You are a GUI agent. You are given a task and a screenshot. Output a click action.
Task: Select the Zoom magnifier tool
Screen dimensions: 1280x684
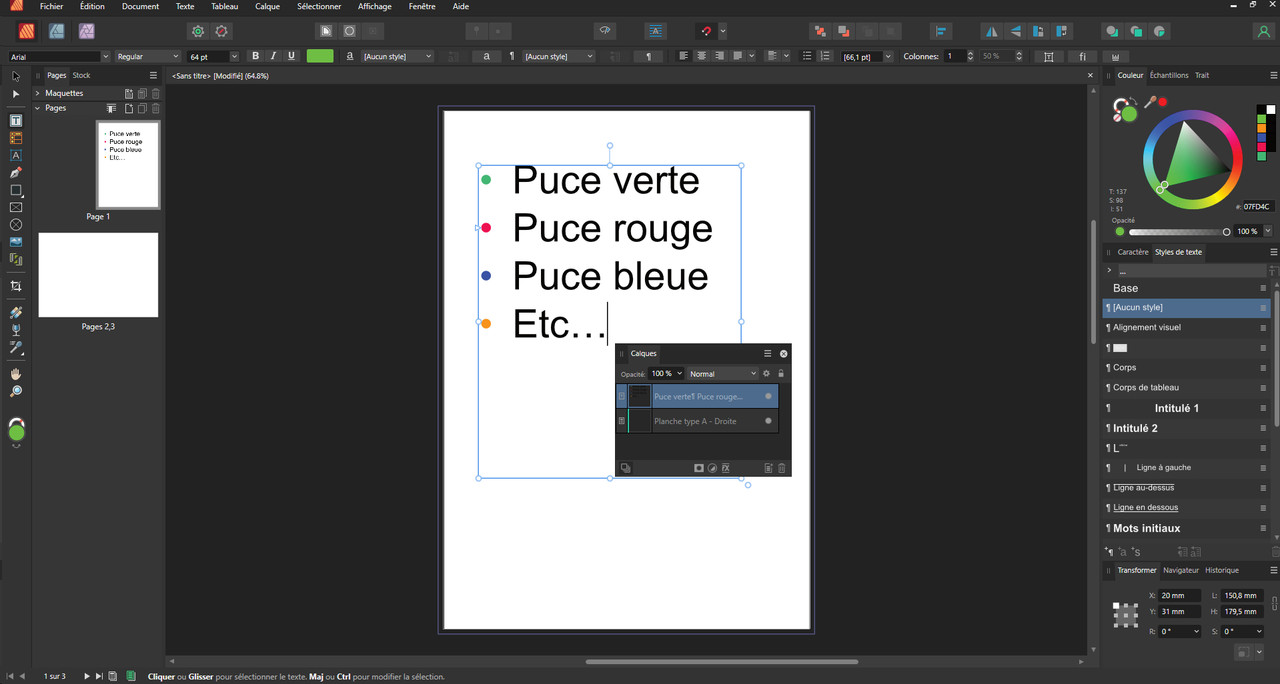coord(16,391)
